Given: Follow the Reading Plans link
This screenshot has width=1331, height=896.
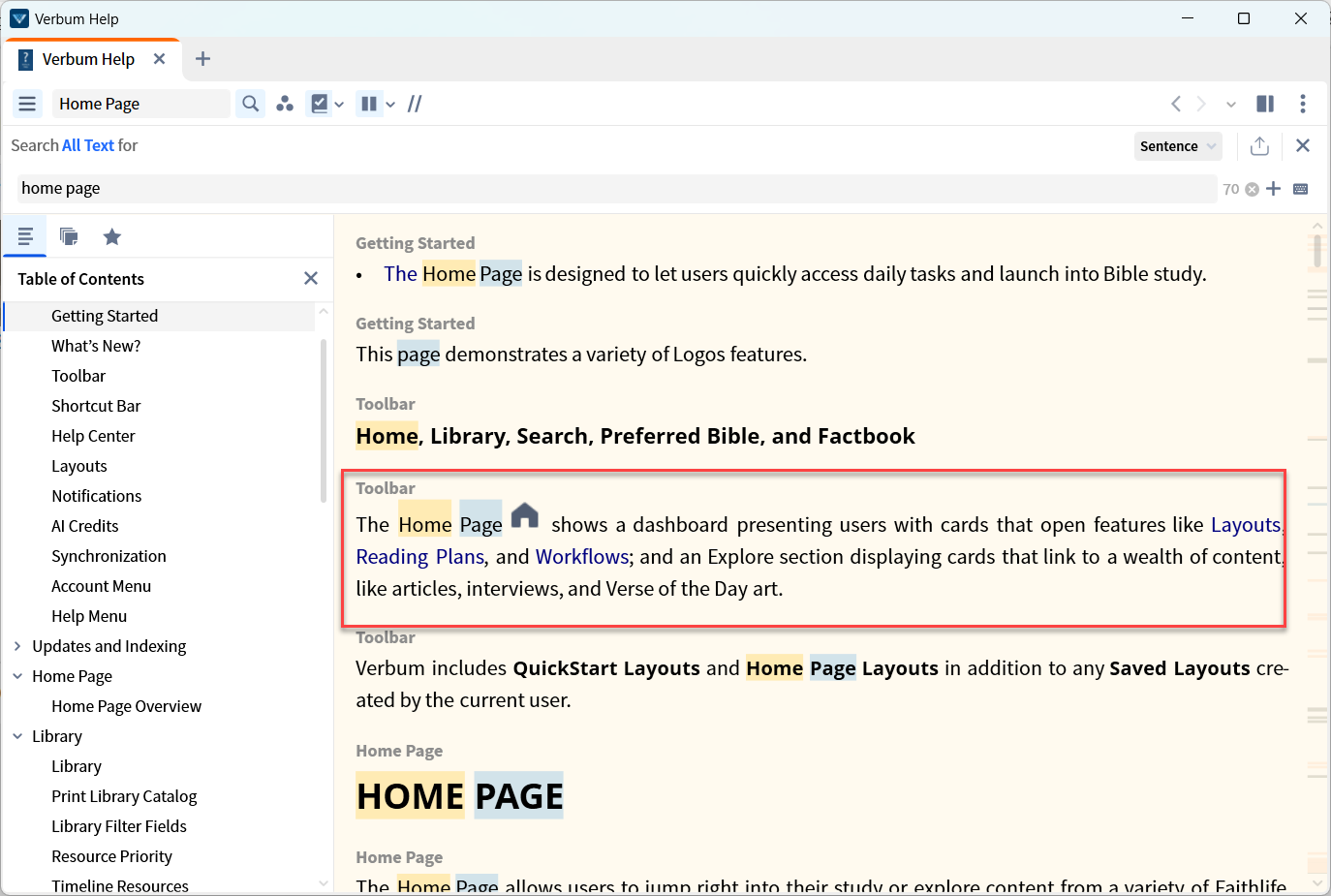Looking at the screenshot, I should coord(420,557).
